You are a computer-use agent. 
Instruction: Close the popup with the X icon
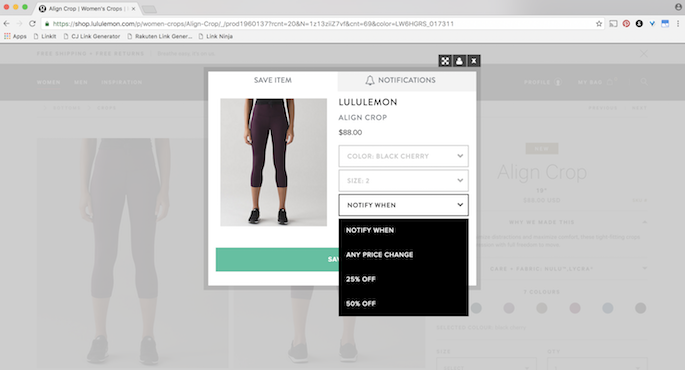coord(474,61)
